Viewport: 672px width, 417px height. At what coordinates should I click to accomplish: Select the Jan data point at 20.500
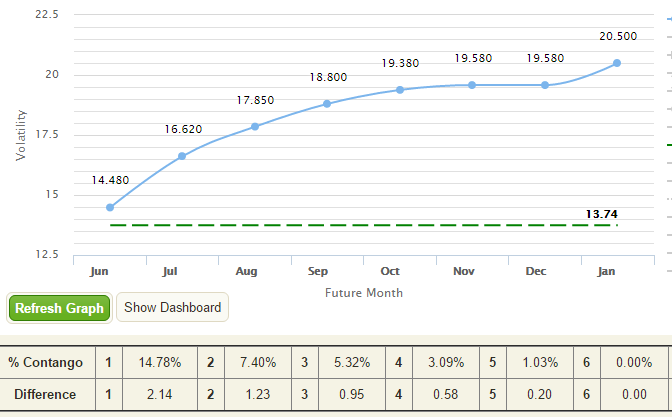[x=617, y=63]
